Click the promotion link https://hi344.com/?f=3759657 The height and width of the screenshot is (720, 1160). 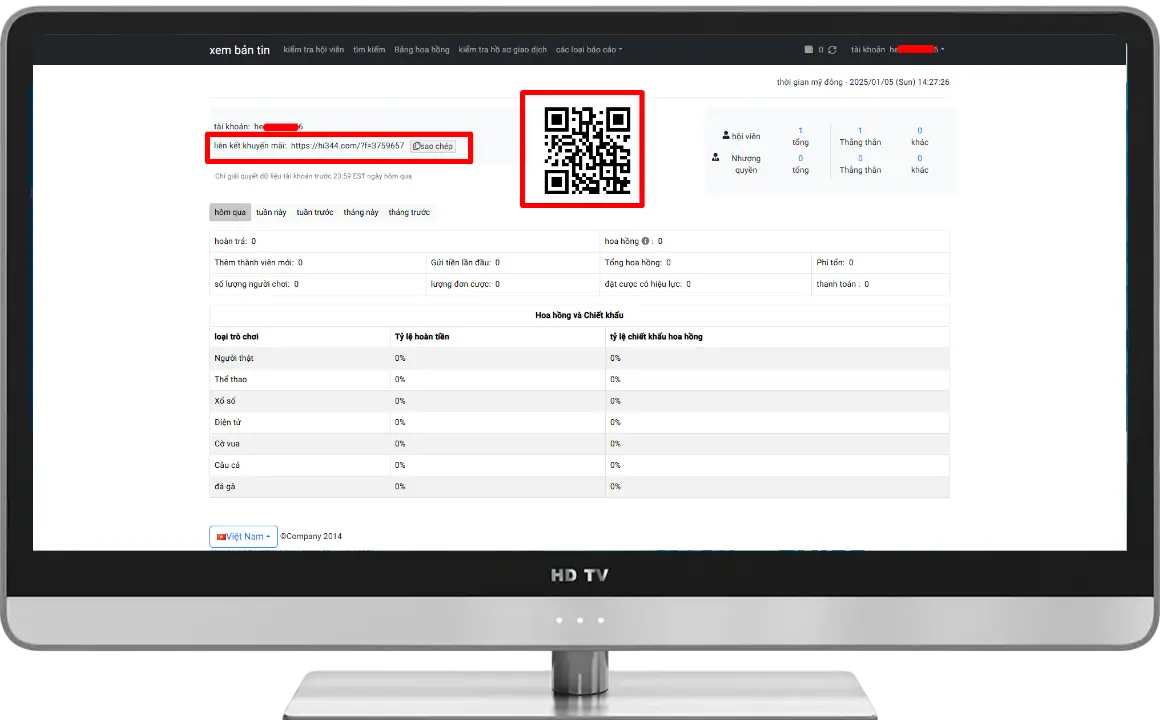coord(347,146)
